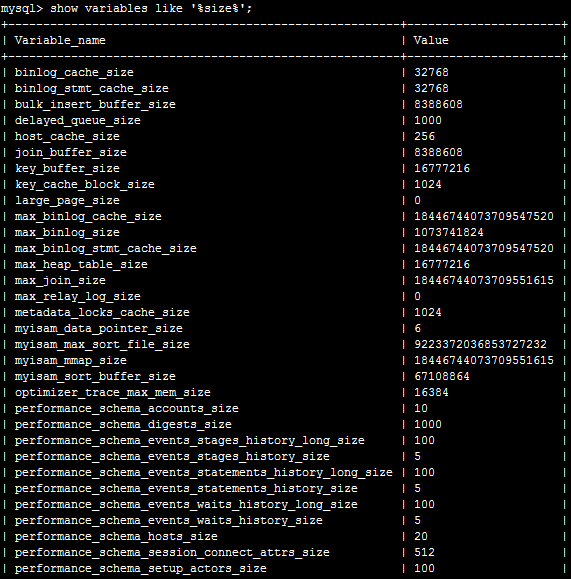571x579 pixels.
Task: Select the bulk_insert_buffer_size row name
Action: pyautogui.click(x=95, y=105)
